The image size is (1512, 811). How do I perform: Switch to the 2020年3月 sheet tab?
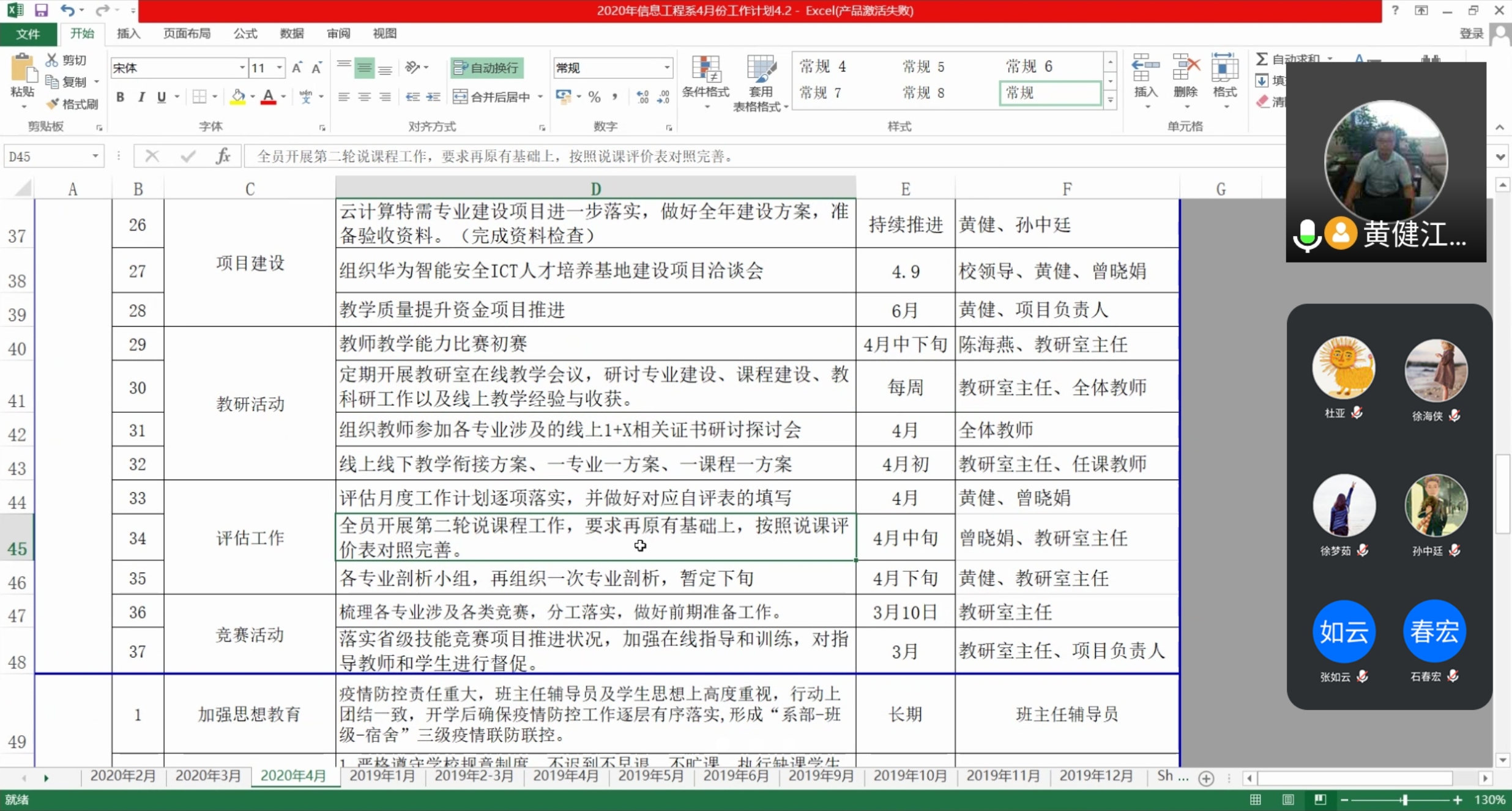click(x=208, y=776)
